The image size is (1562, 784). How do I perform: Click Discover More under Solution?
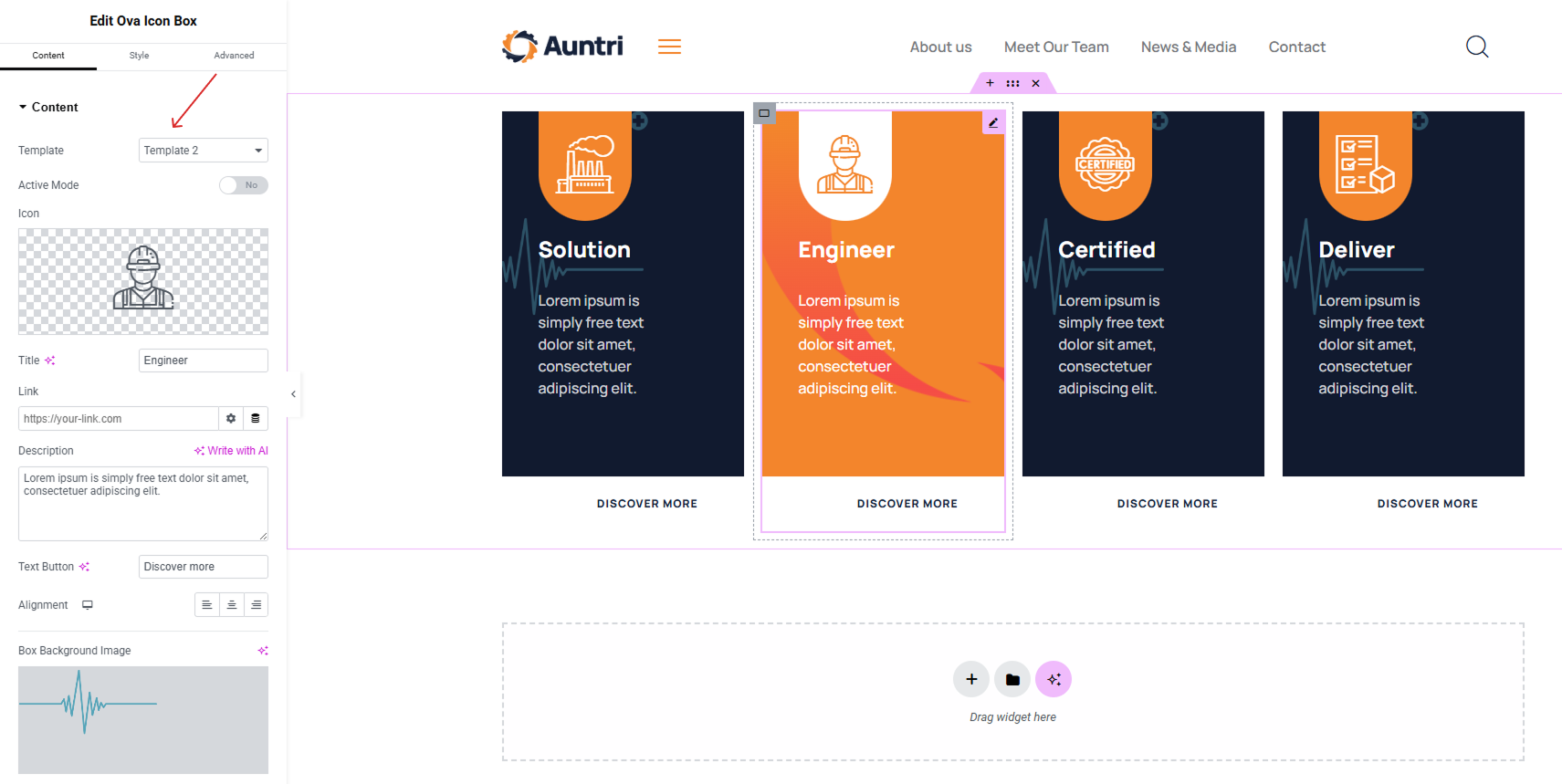click(647, 504)
